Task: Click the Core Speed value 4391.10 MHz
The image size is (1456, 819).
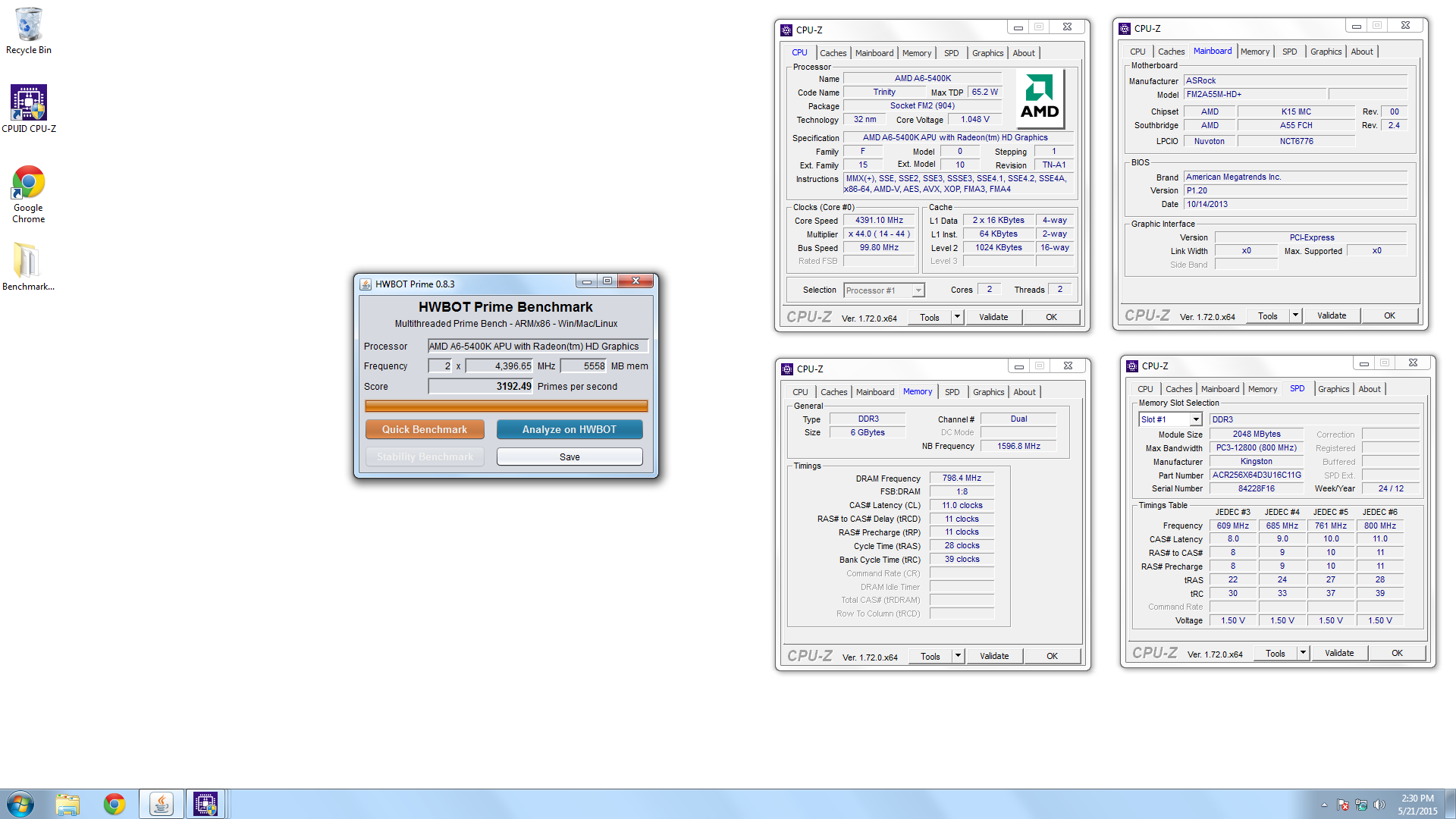Action: [879, 220]
